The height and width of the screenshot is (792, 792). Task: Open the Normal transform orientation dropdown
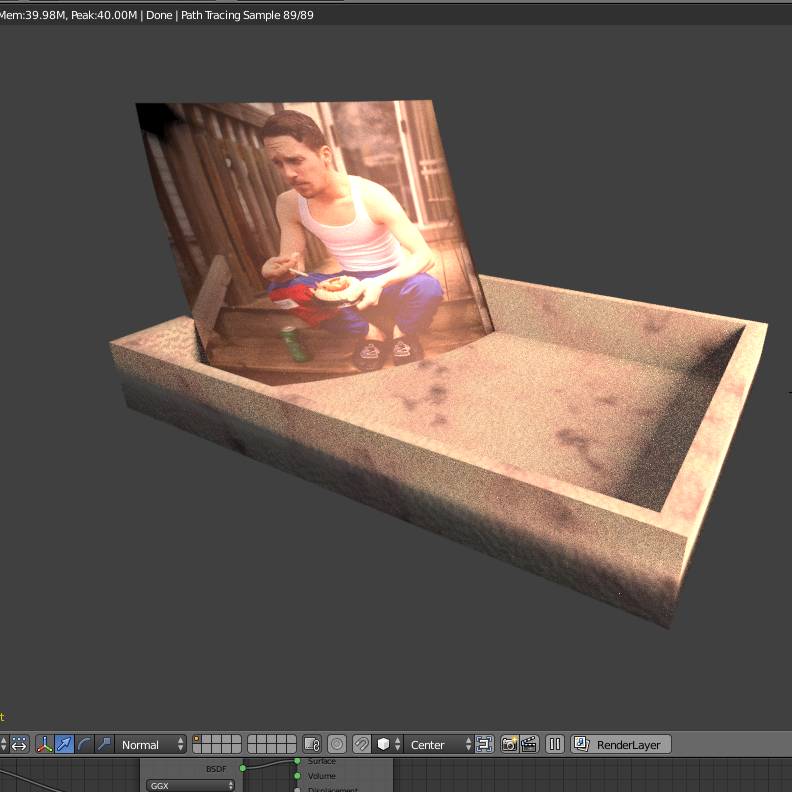[x=151, y=745]
